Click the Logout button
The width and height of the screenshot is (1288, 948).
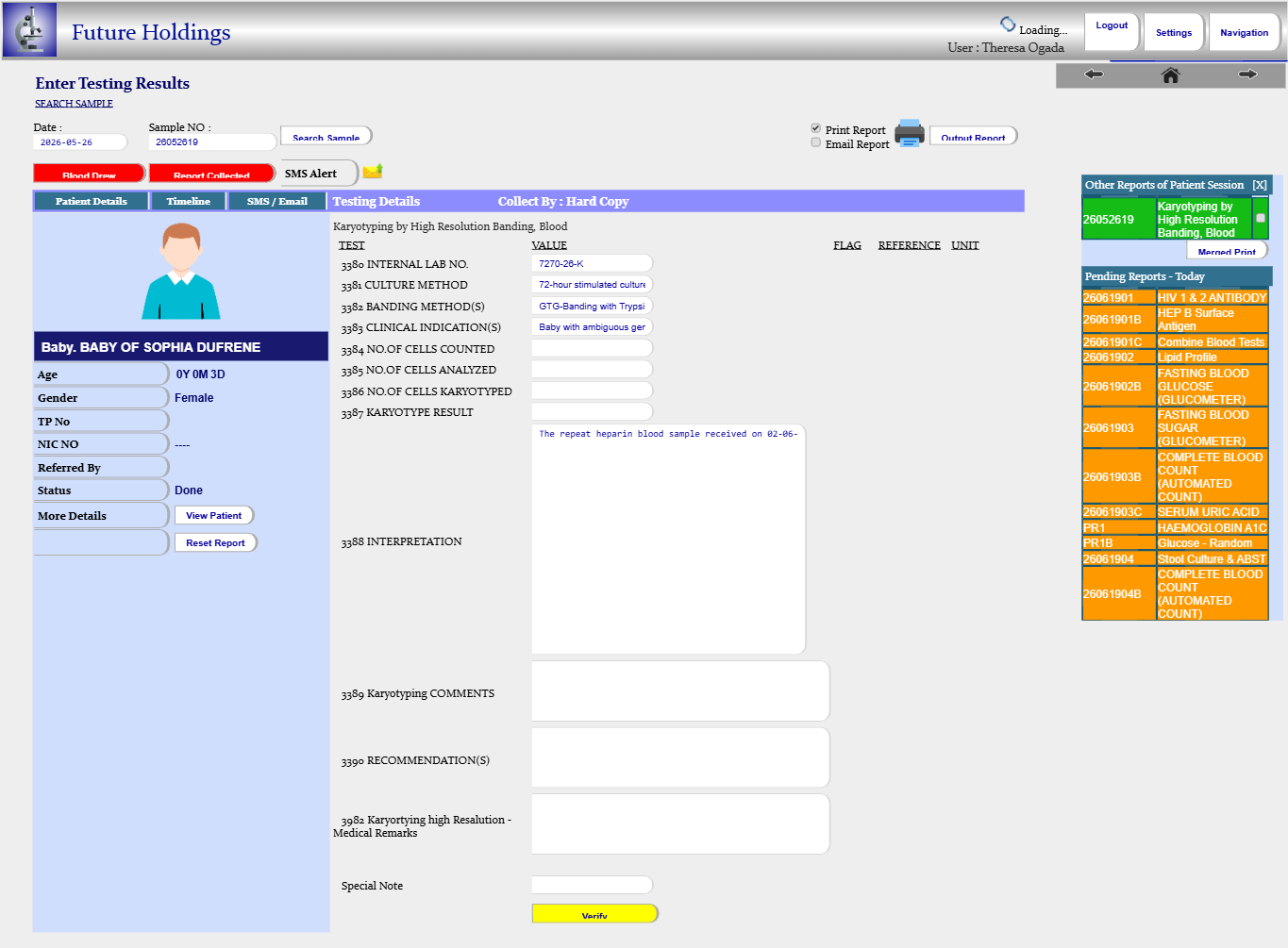coord(1112,31)
